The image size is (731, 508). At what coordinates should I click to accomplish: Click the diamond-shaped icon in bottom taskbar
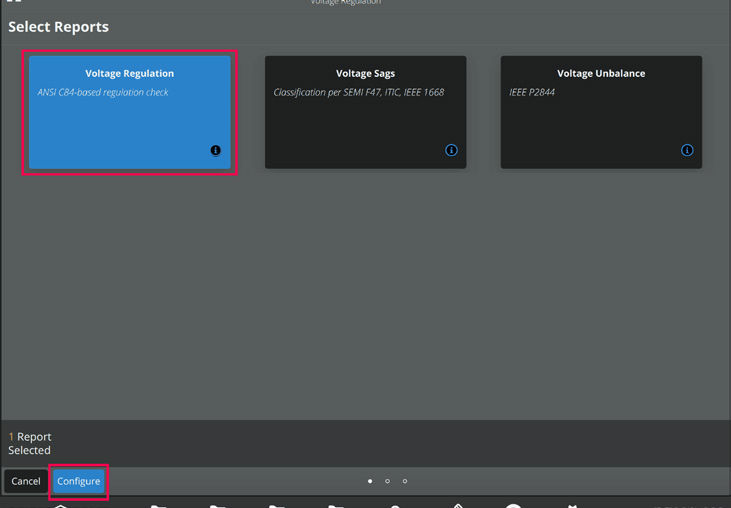[x=457, y=505]
